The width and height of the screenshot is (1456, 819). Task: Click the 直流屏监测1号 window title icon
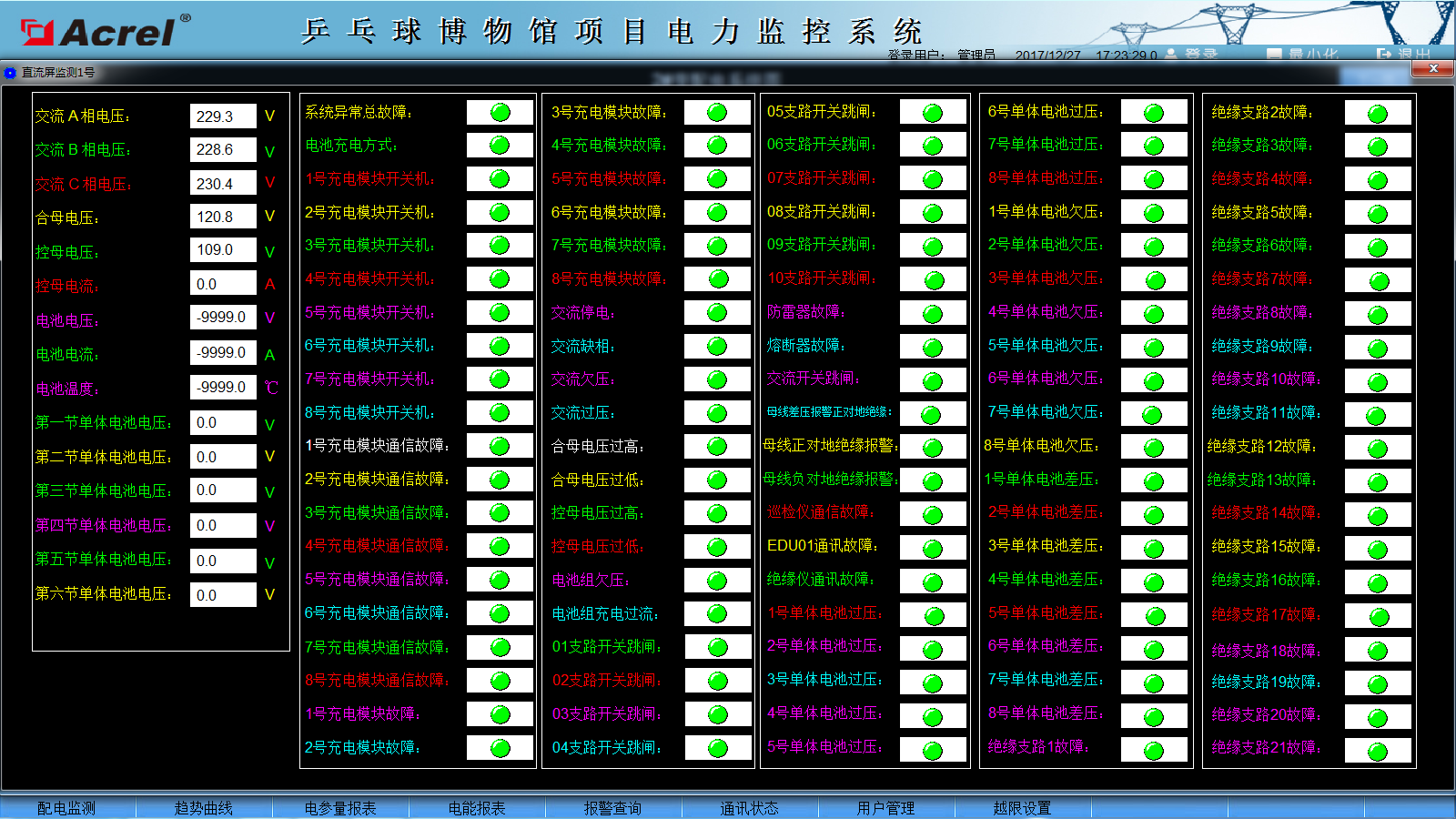coord(10,73)
